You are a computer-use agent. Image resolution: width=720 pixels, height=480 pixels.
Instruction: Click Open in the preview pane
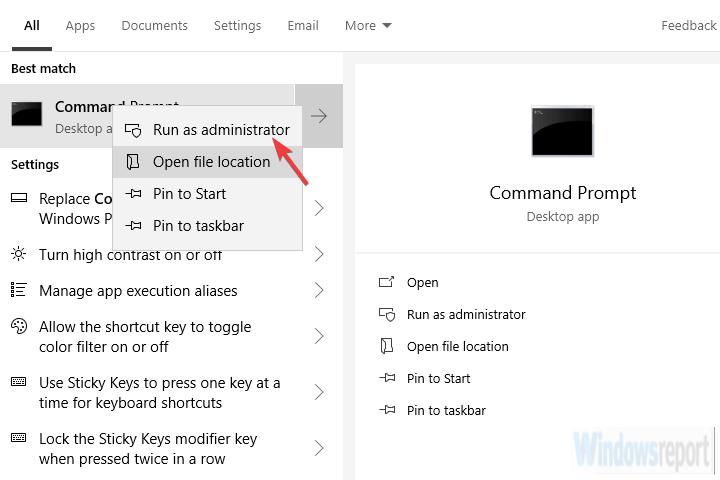(x=422, y=282)
